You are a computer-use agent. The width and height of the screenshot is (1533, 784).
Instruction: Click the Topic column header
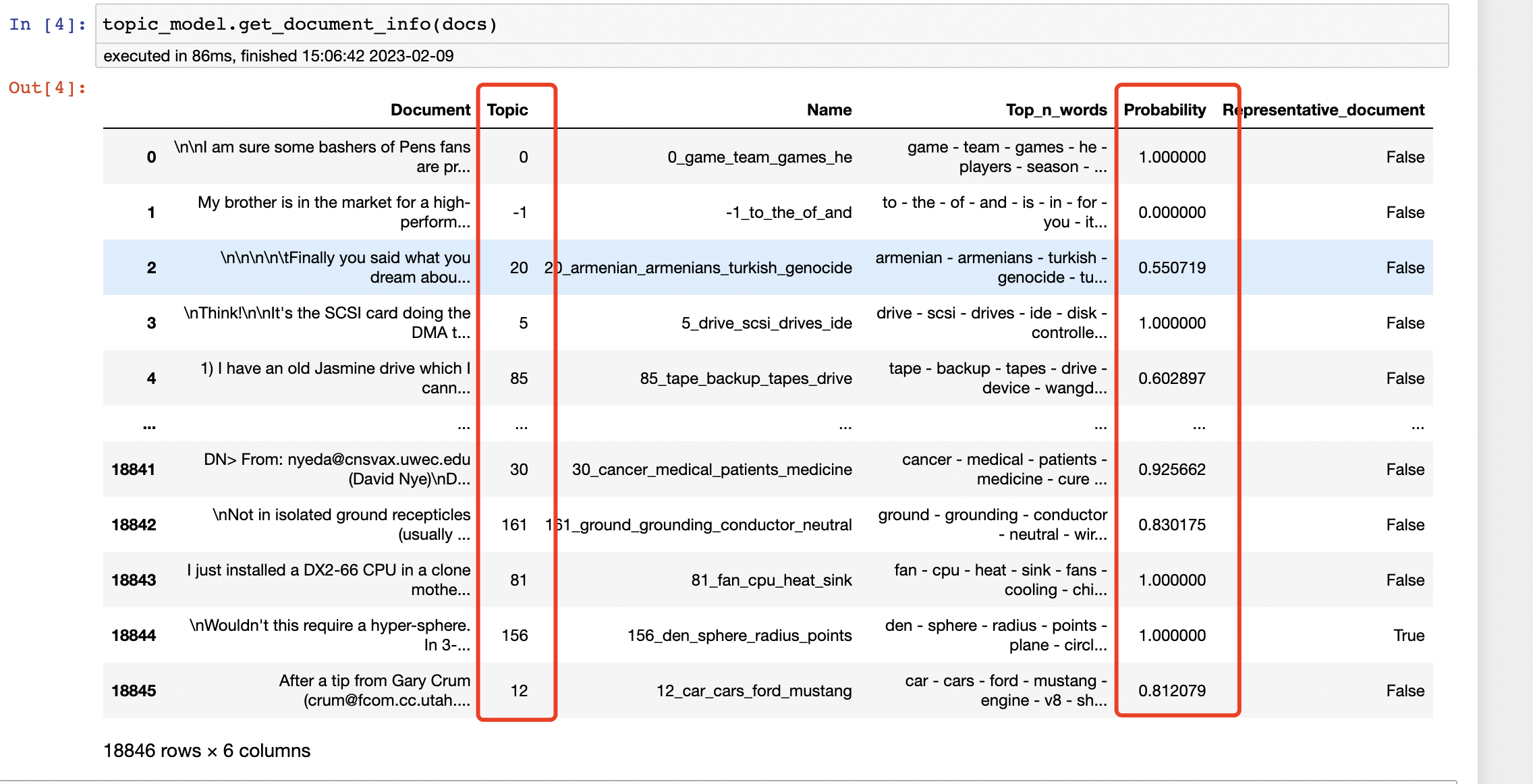coord(507,110)
